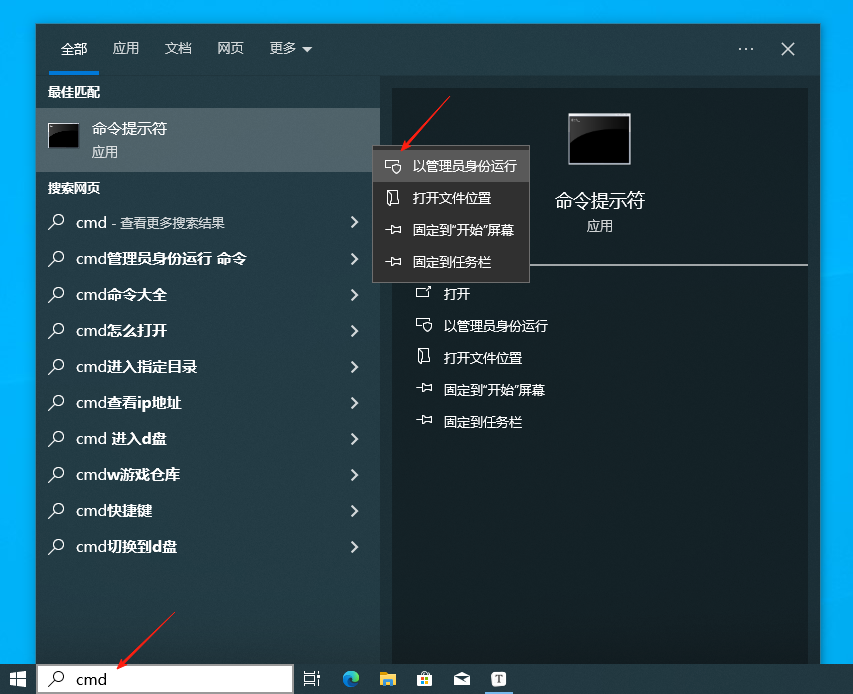Click 打开文件位置 in the right details pane

pyautogui.click(x=482, y=358)
